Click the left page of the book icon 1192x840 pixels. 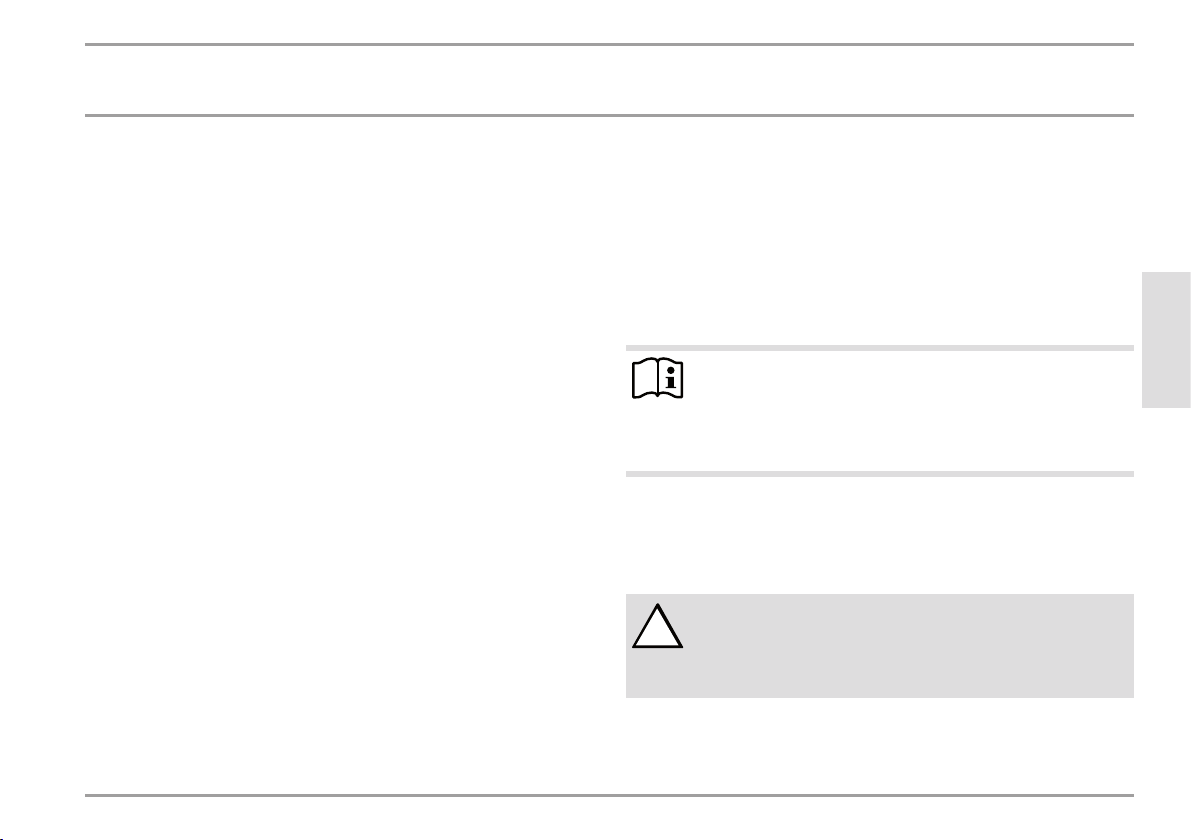click(645, 379)
